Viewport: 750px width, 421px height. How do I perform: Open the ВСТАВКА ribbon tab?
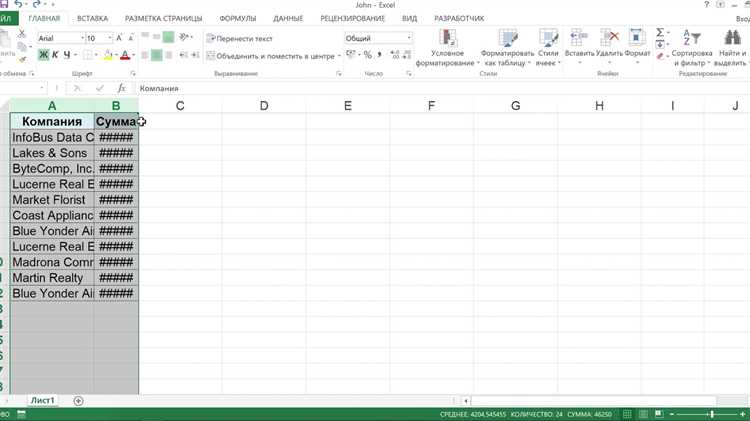(92, 18)
